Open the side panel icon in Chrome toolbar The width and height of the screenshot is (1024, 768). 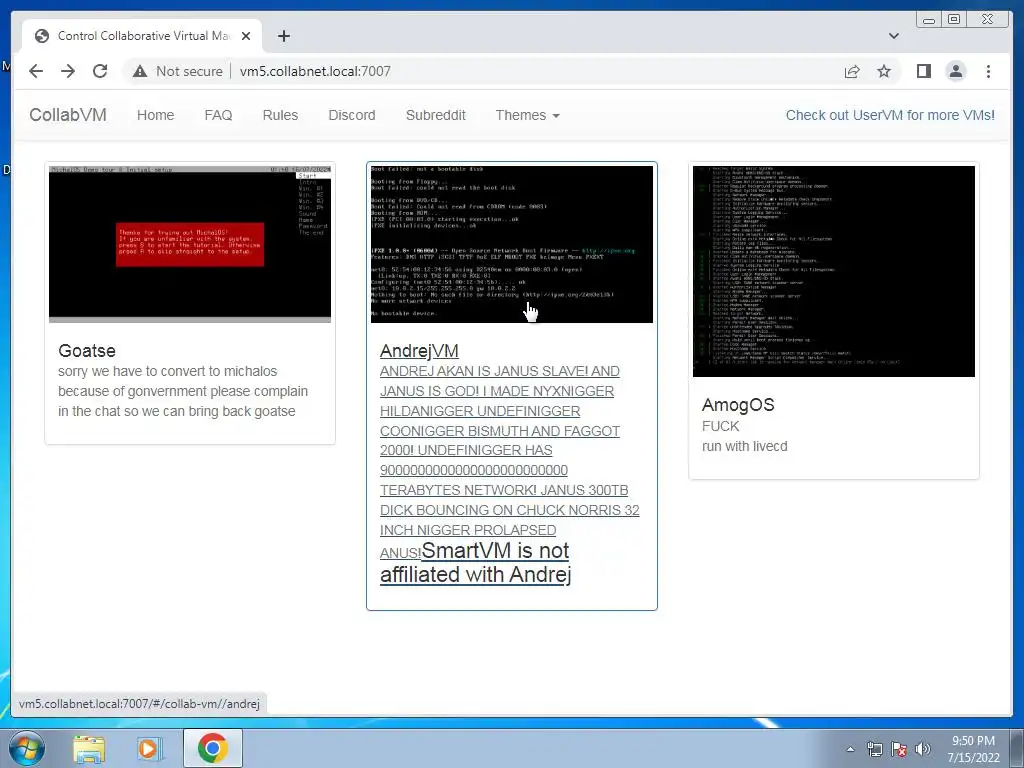tap(923, 71)
